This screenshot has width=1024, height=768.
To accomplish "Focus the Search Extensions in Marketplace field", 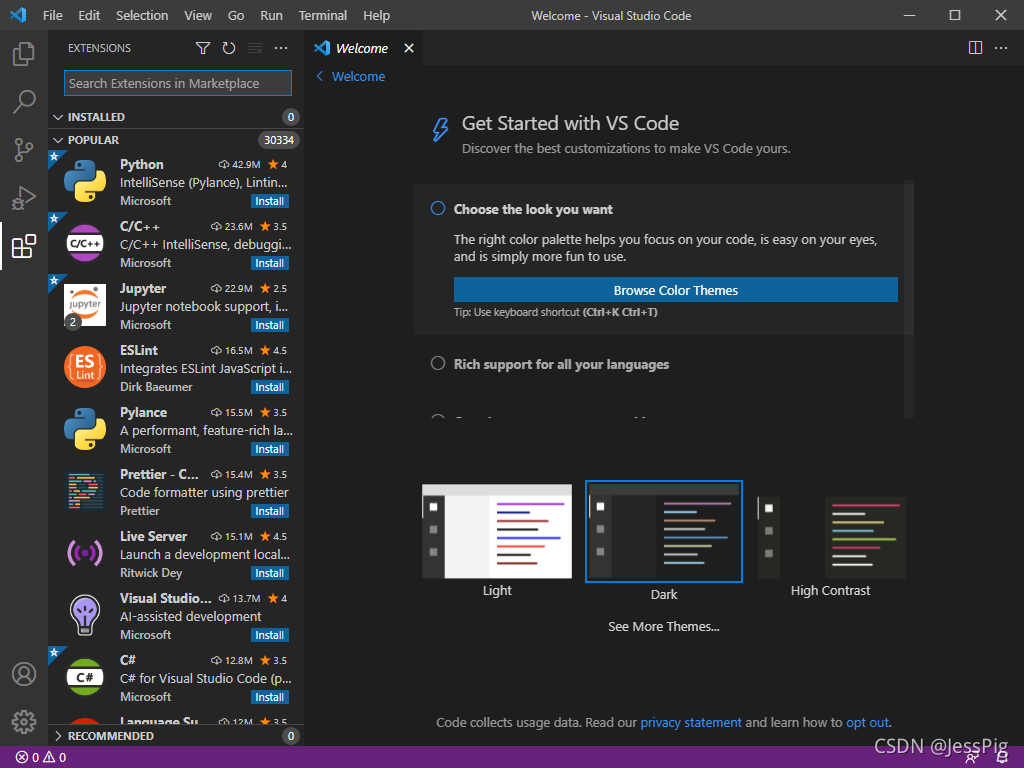I will pyautogui.click(x=178, y=83).
